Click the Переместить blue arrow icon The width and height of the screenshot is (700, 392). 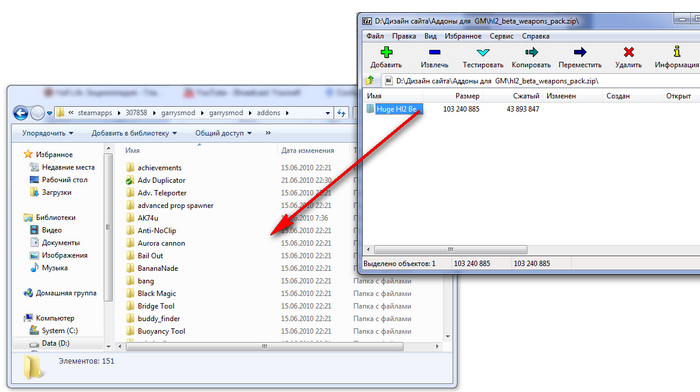click(x=580, y=52)
